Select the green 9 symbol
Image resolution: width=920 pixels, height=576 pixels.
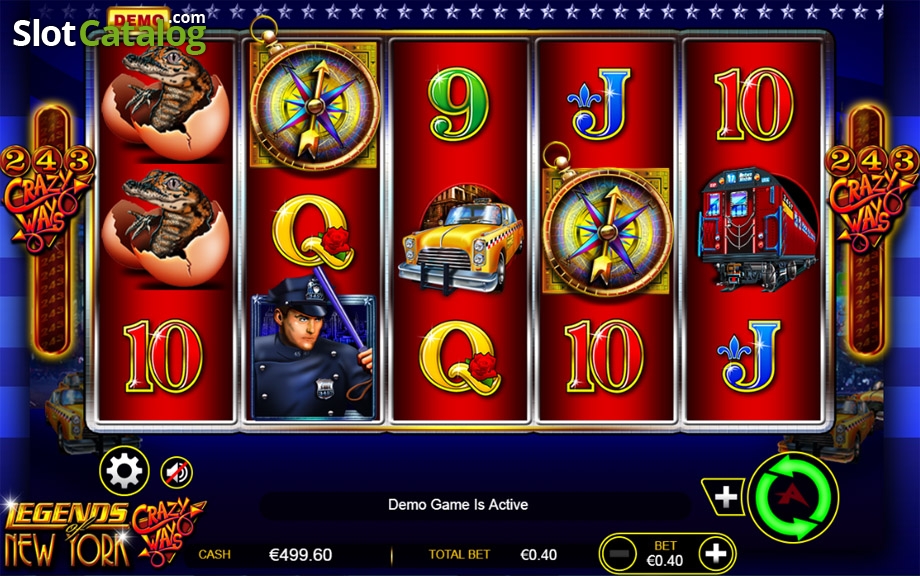(x=459, y=104)
